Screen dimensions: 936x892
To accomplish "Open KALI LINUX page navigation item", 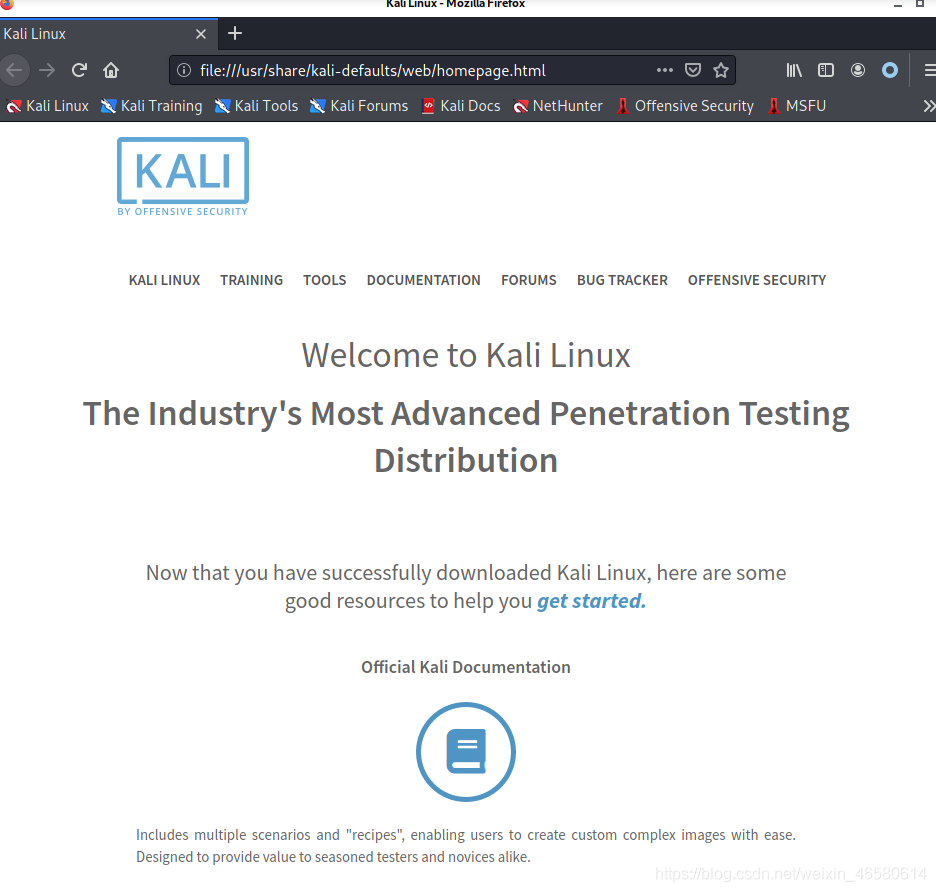I will (164, 280).
